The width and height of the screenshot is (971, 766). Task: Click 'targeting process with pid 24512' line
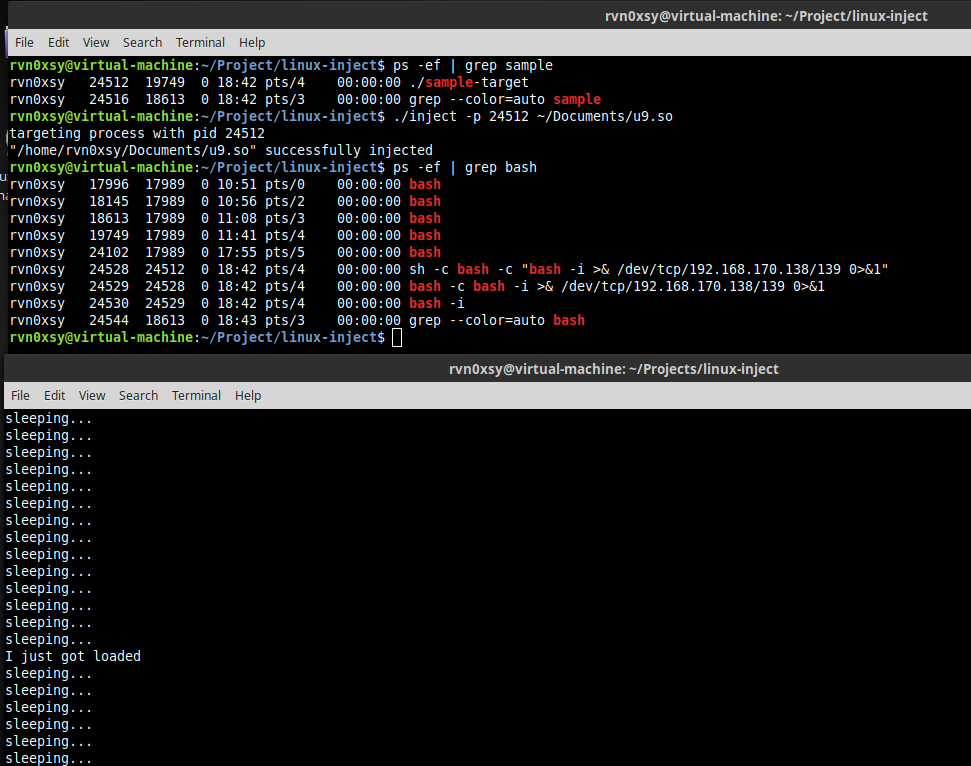click(137, 133)
